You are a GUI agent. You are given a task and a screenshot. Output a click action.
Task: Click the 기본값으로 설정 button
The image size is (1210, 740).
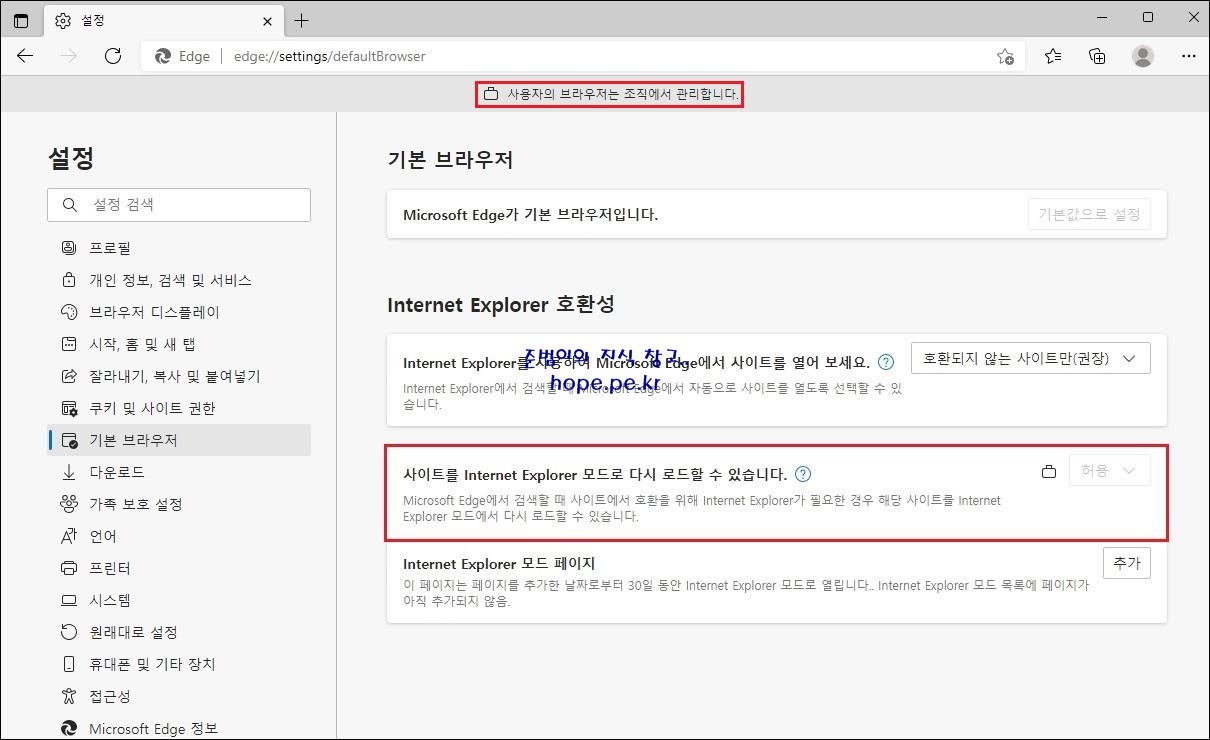pos(1089,214)
